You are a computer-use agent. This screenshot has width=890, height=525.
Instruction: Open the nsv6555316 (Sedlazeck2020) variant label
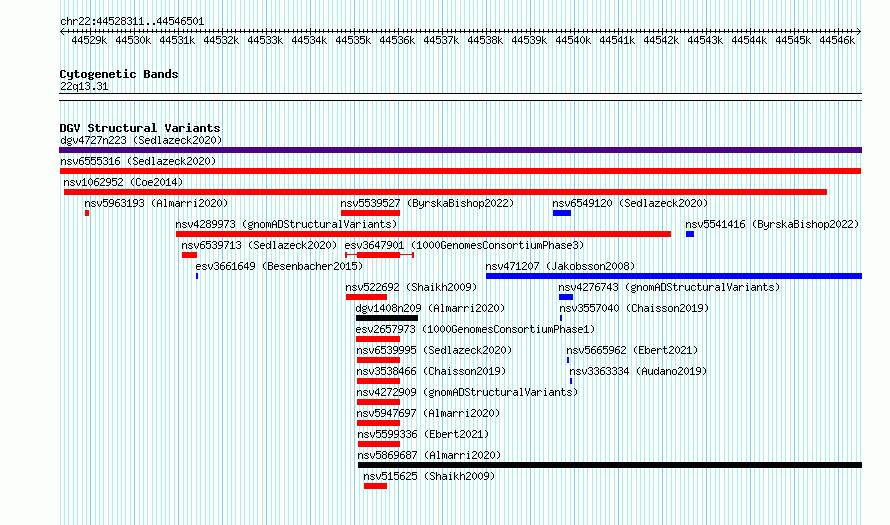[138, 161]
